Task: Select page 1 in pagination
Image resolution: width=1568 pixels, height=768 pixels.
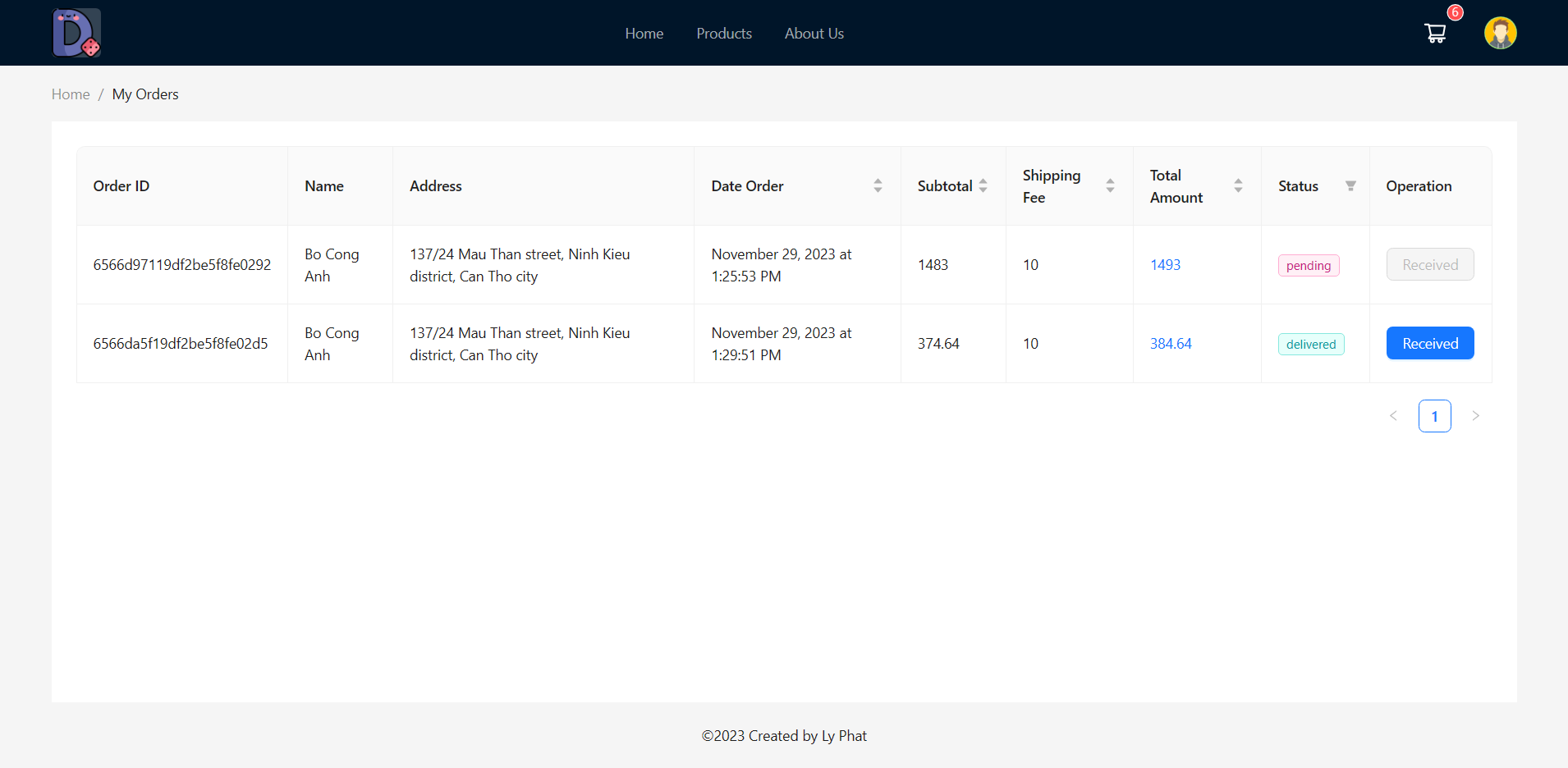Action: pos(1434,416)
